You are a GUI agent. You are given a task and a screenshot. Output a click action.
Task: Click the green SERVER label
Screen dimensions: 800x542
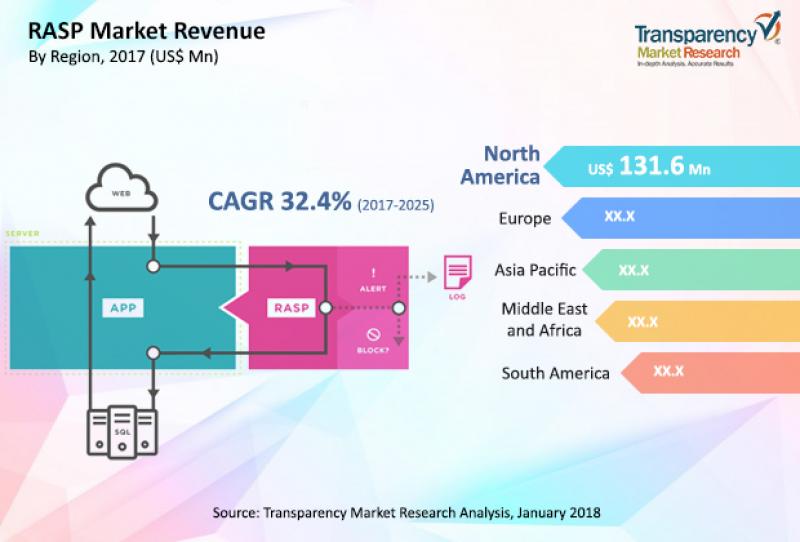pyautogui.click(x=22, y=233)
